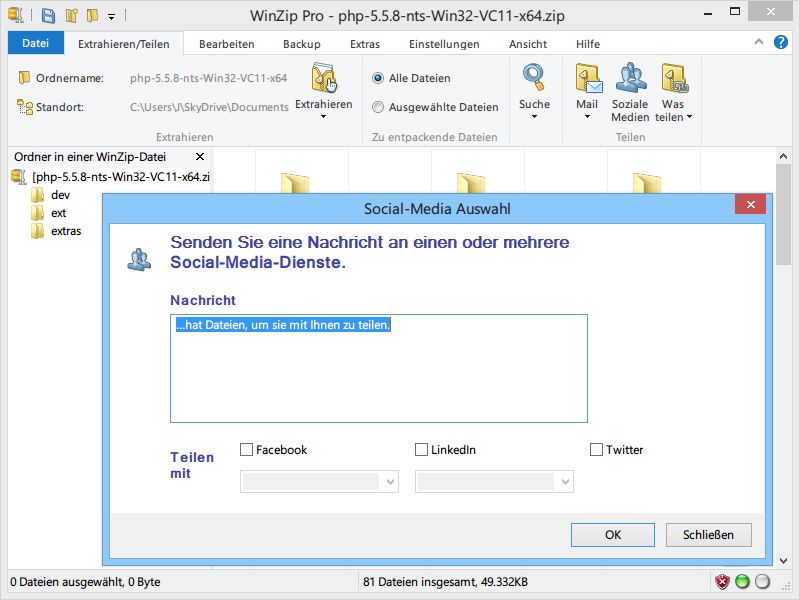Click the Ordnername field php-5.5.8-nts-Win32-VC11-x64
This screenshot has height=600, width=800.
tap(208, 78)
